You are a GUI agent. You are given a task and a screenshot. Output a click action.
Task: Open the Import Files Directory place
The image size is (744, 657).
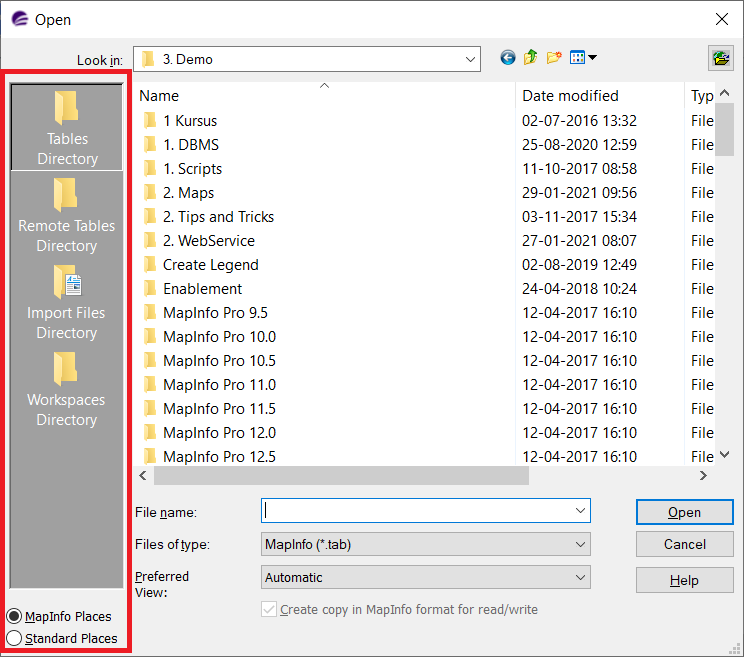coord(67,302)
